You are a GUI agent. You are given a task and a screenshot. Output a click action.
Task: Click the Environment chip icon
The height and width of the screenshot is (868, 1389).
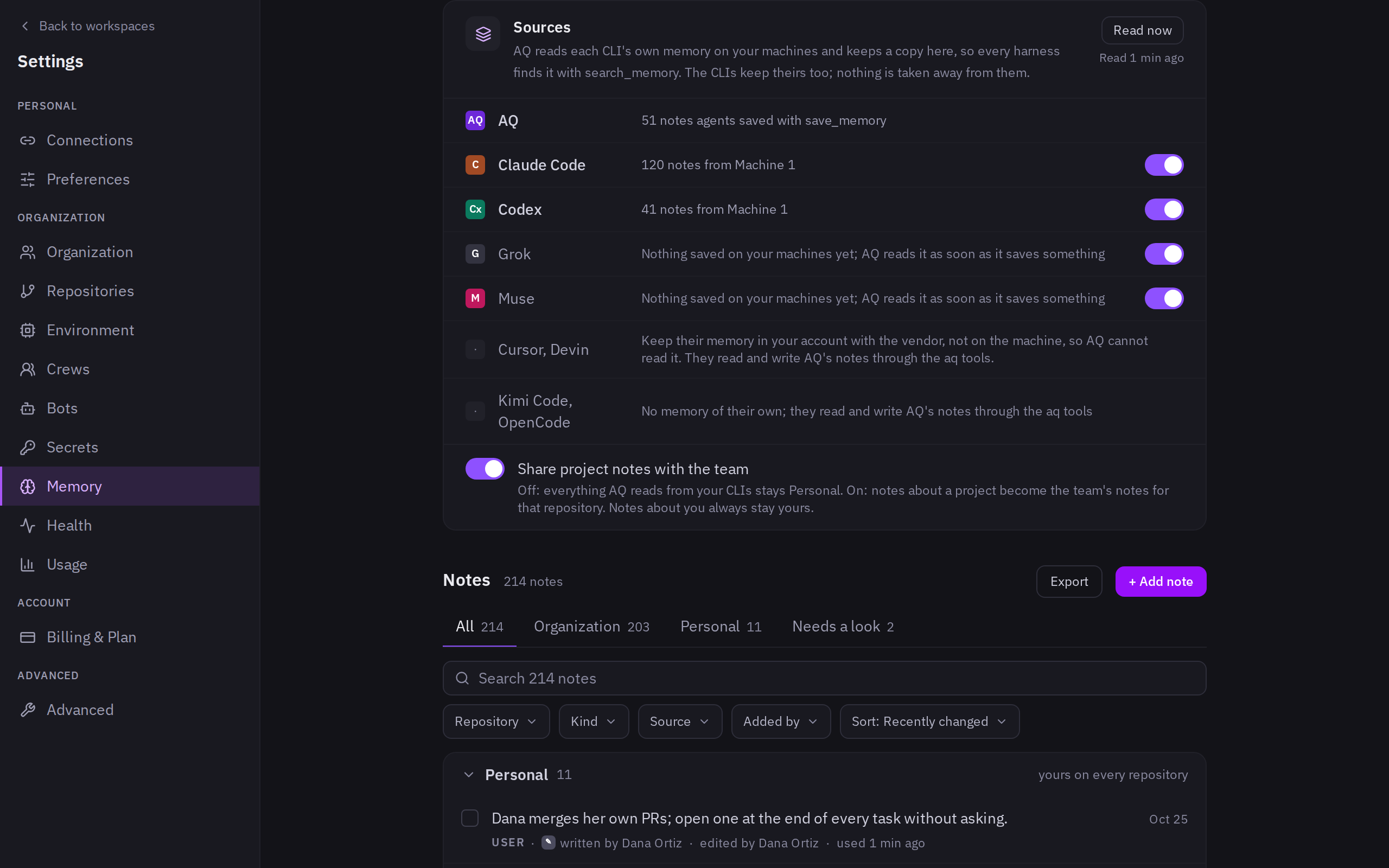[x=28, y=330]
